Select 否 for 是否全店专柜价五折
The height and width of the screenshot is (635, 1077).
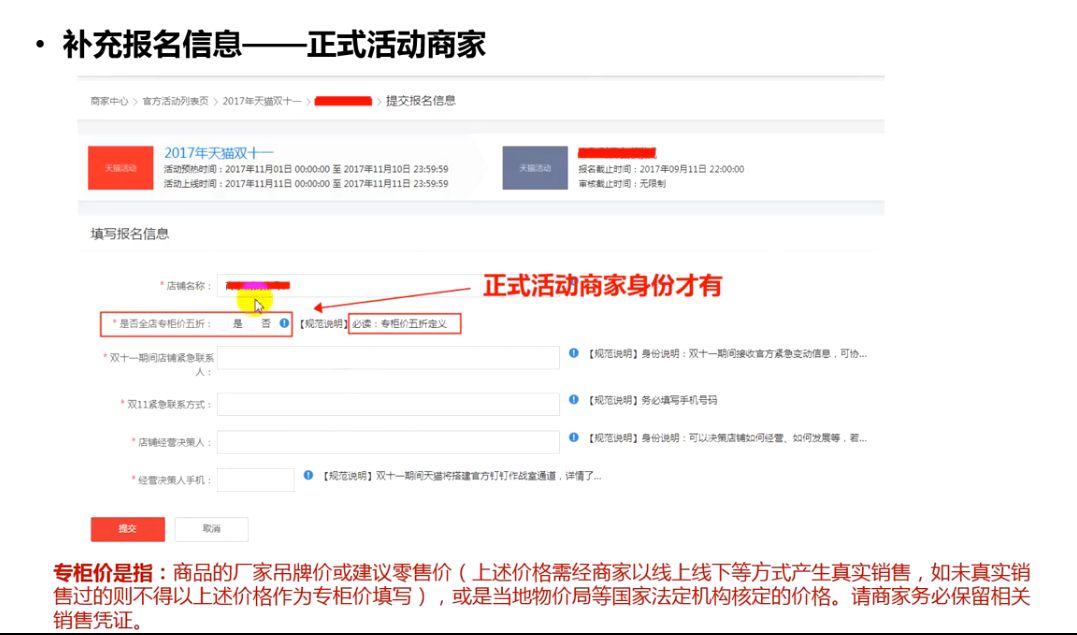[266, 324]
